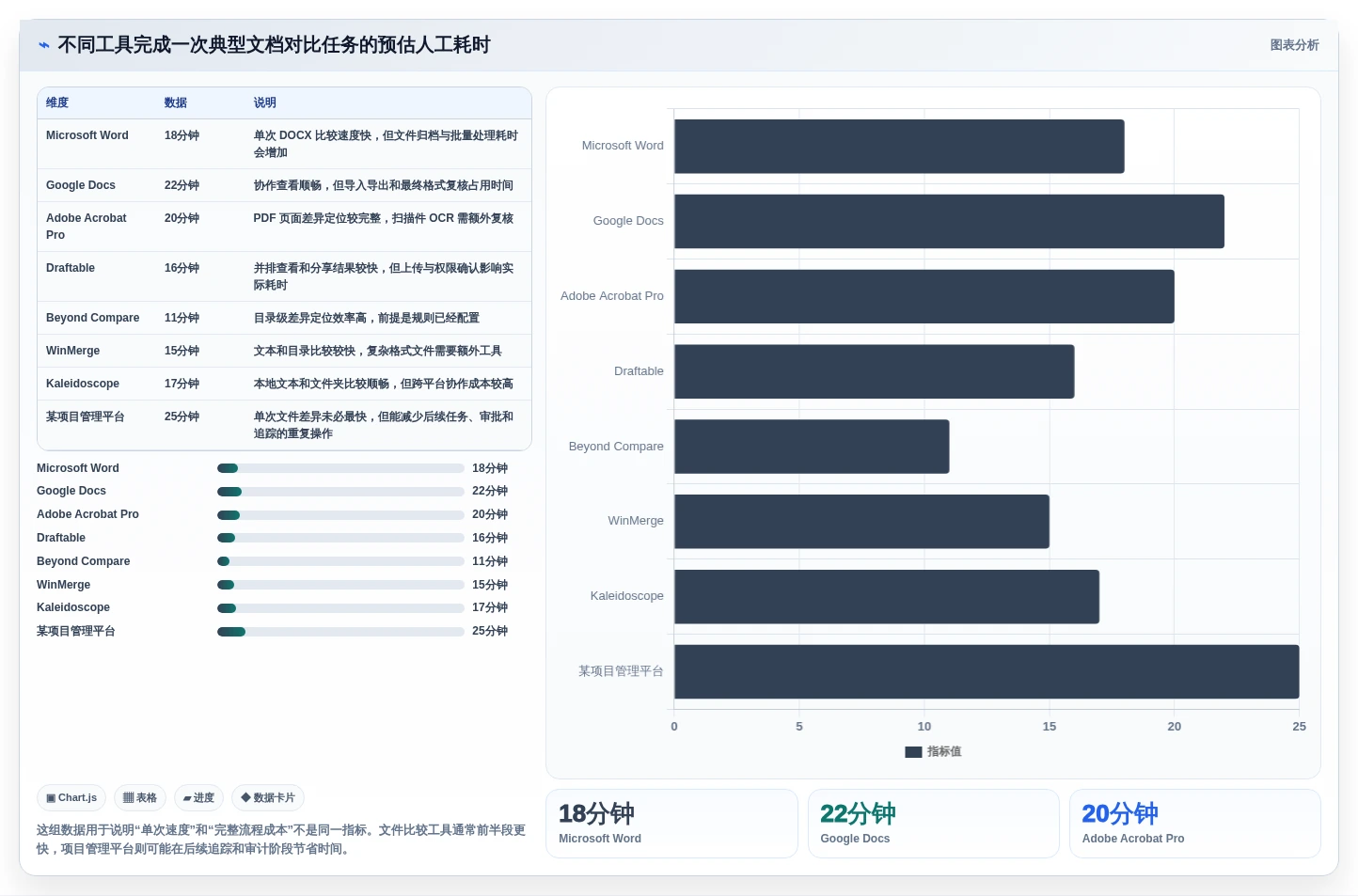Toggle the 指标值 legend swatch
Screen dimensions: 1358x896
tap(913, 752)
